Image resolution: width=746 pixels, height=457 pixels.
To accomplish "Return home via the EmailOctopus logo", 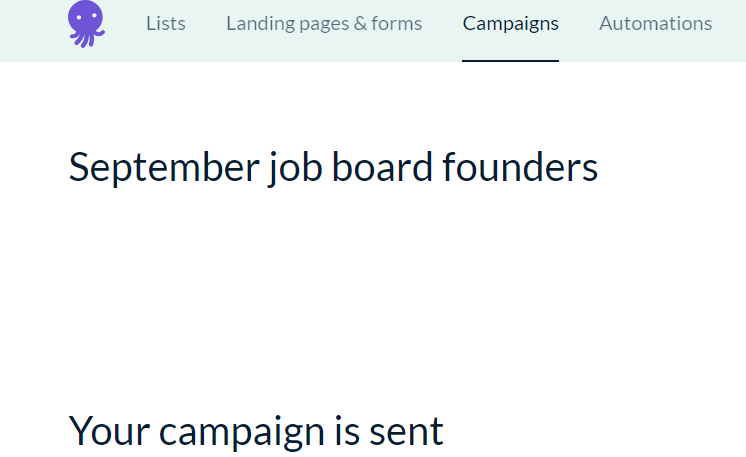I will 86,24.
